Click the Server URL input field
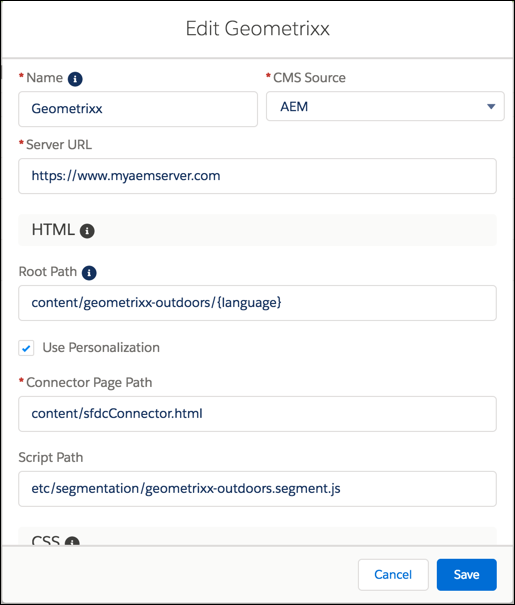515x605 pixels. 257,176
